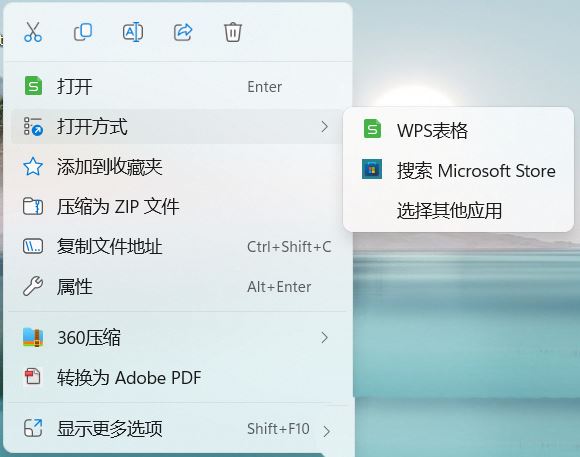Click the Microsoft Store icon

point(372,169)
